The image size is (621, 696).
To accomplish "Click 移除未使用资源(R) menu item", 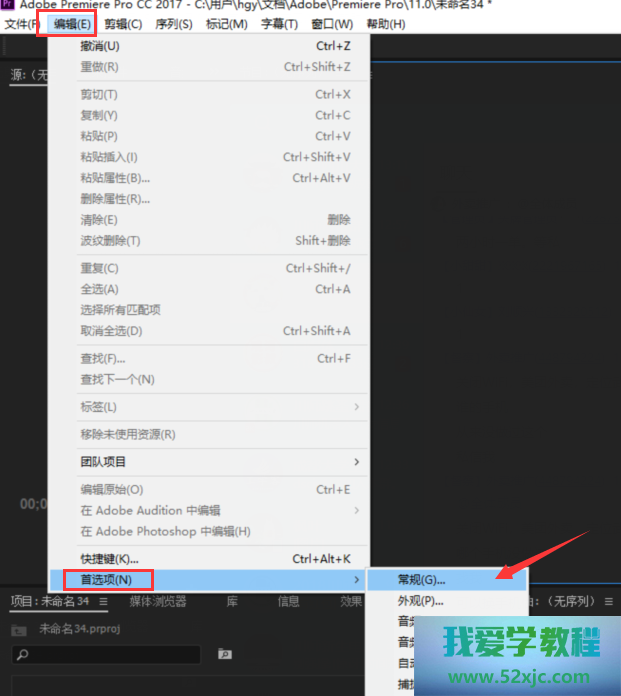I will (128, 434).
